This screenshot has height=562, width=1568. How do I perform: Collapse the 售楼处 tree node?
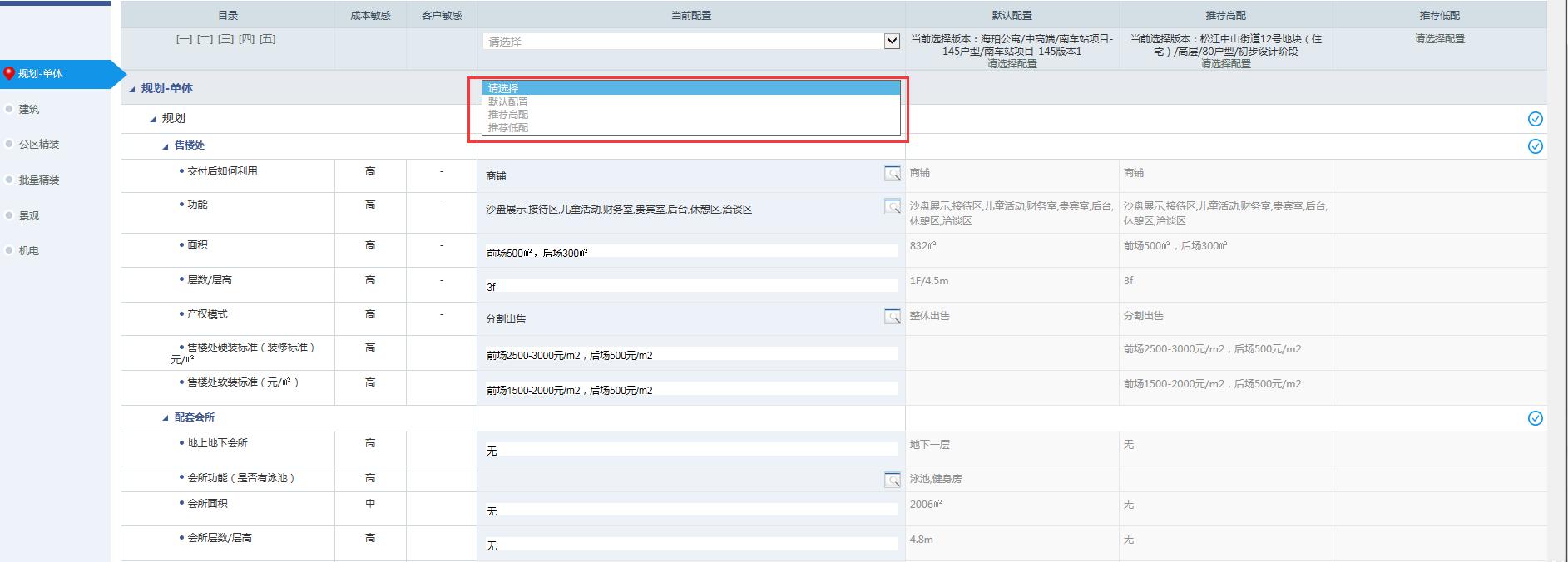166,146
